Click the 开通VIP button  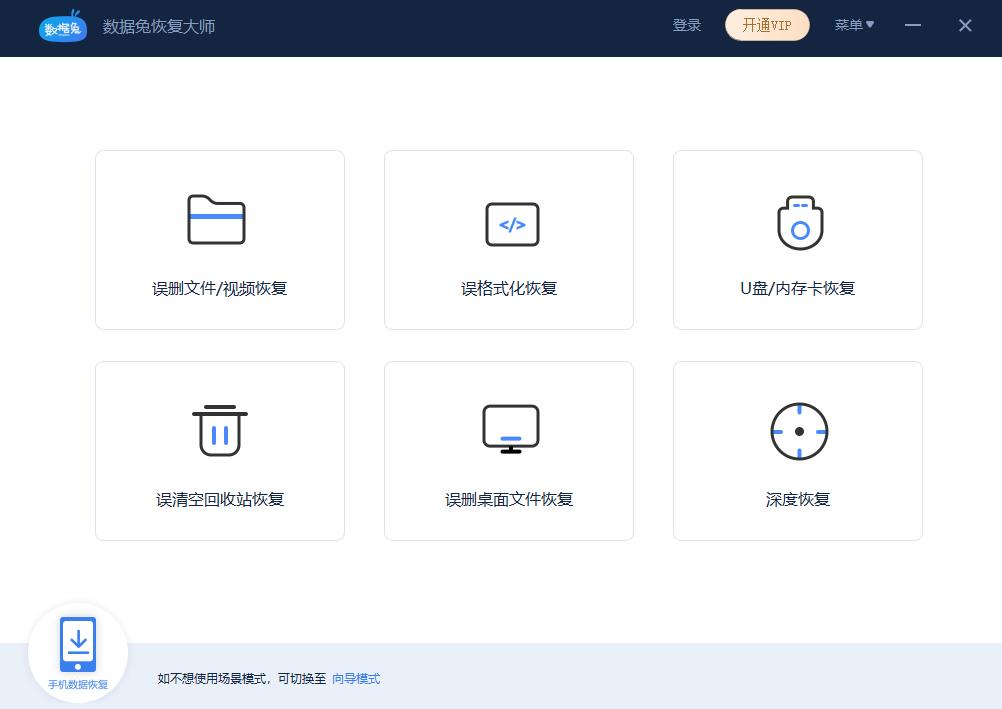(766, 25)
